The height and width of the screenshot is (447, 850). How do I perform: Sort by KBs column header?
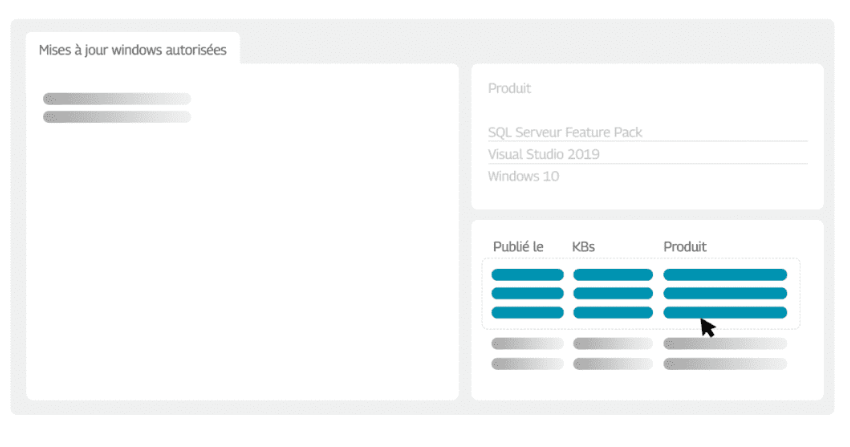[583, 247]
